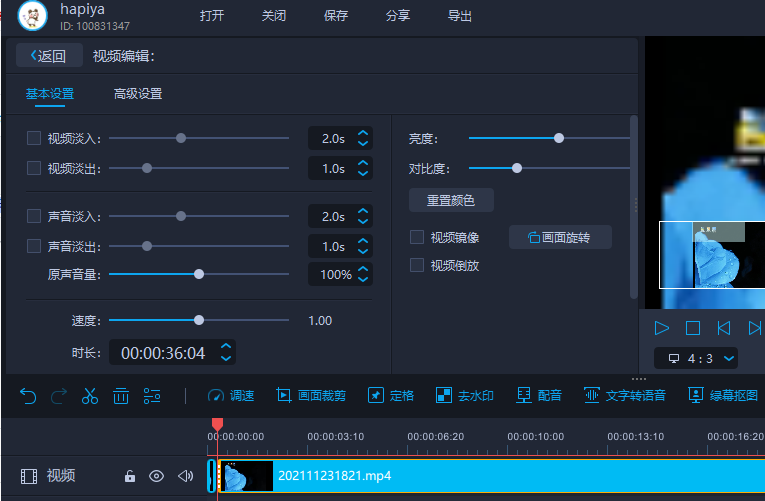
Task: Click the 导出 export menu item
Action: pyautogui.click(x=460, y=16)
